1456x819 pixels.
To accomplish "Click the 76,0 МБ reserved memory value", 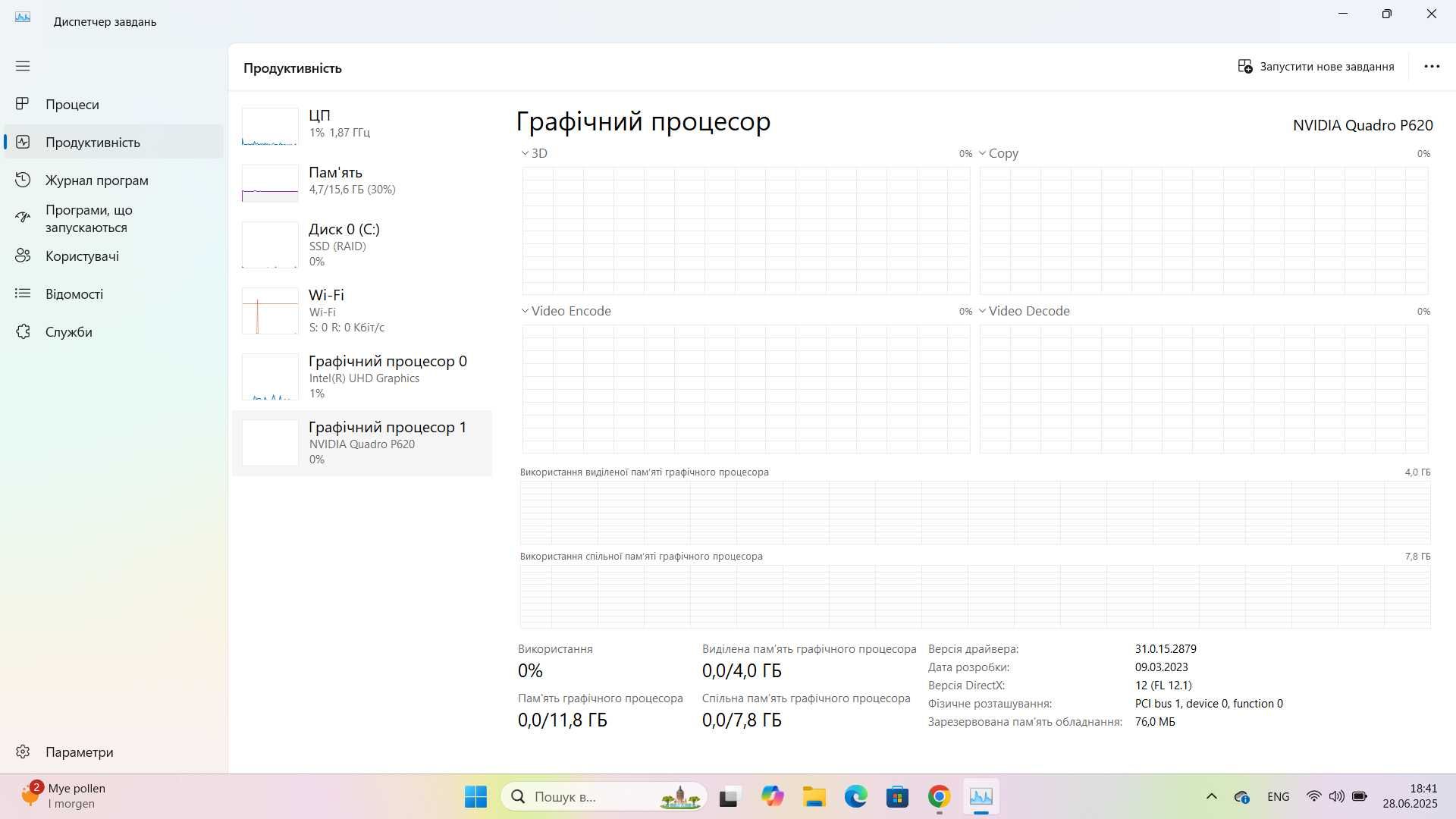I will [x=1155, y=722].
